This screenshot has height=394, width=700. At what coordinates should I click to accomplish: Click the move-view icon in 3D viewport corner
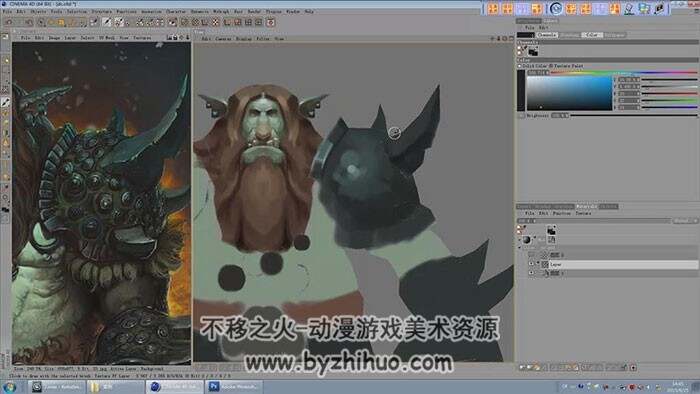(x=493, y=39)
